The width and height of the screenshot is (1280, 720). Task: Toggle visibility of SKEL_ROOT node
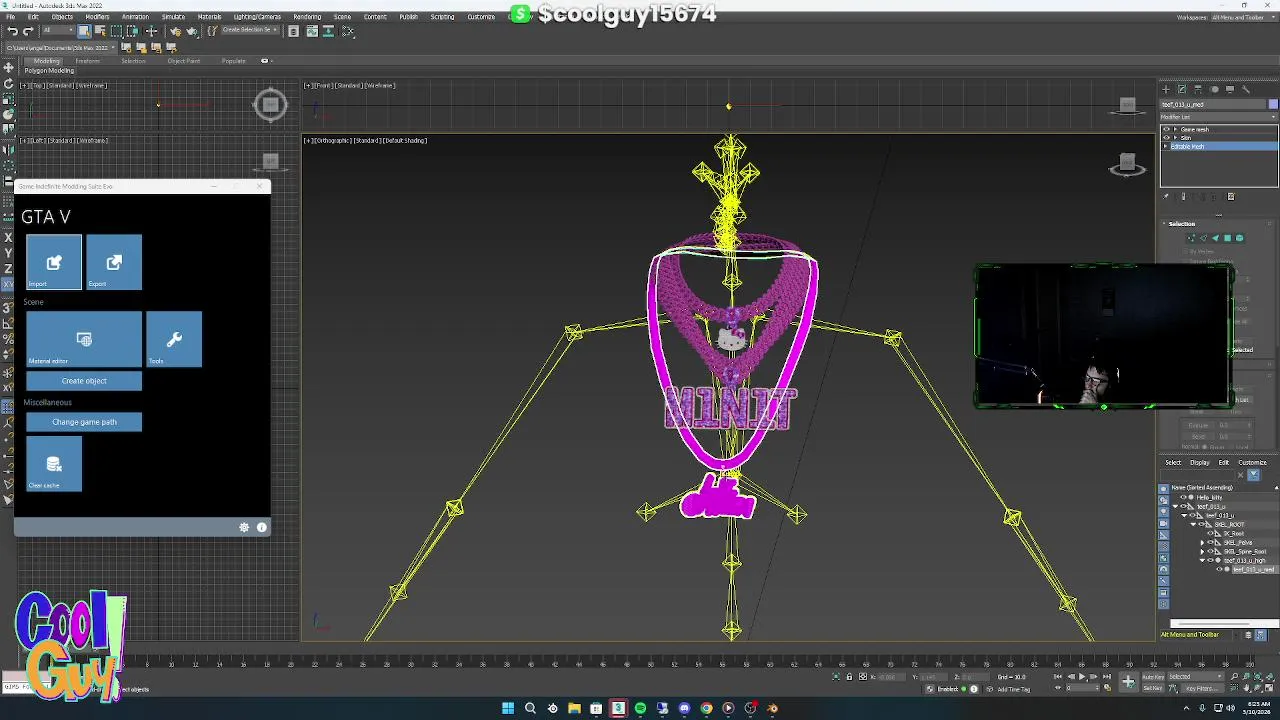(1201, 524)
